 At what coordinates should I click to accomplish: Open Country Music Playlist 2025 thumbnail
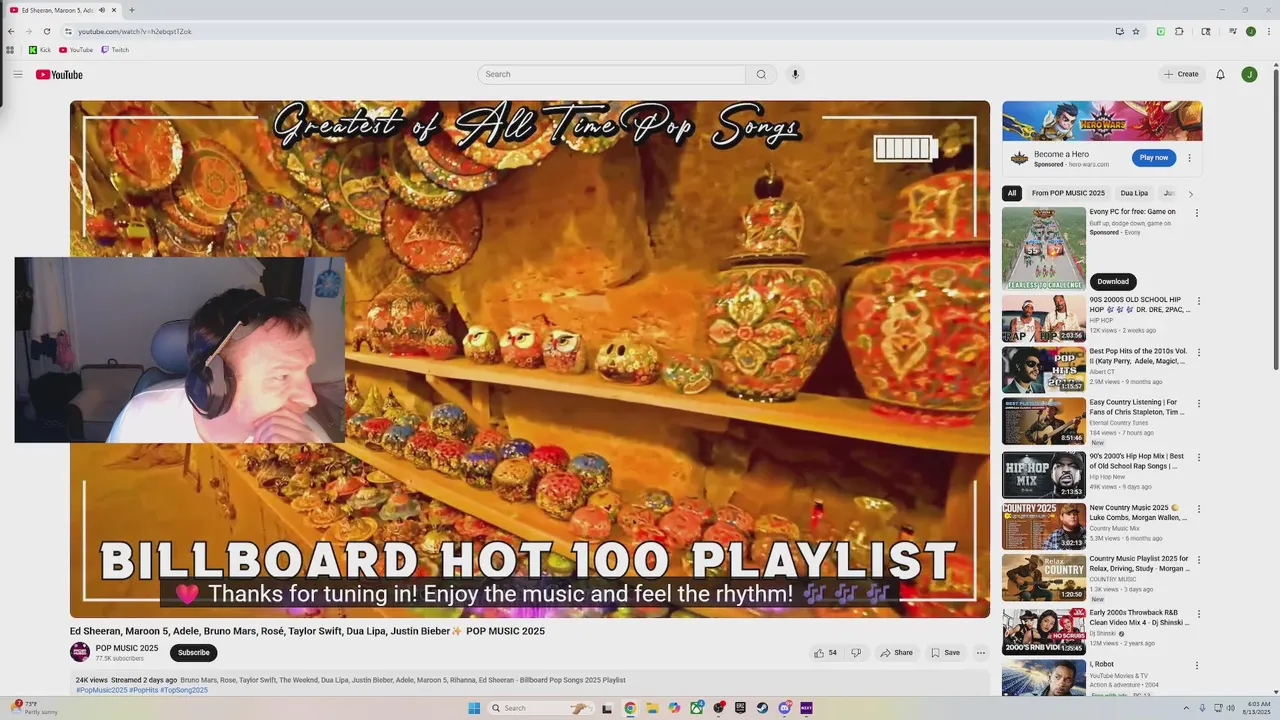1044,578
